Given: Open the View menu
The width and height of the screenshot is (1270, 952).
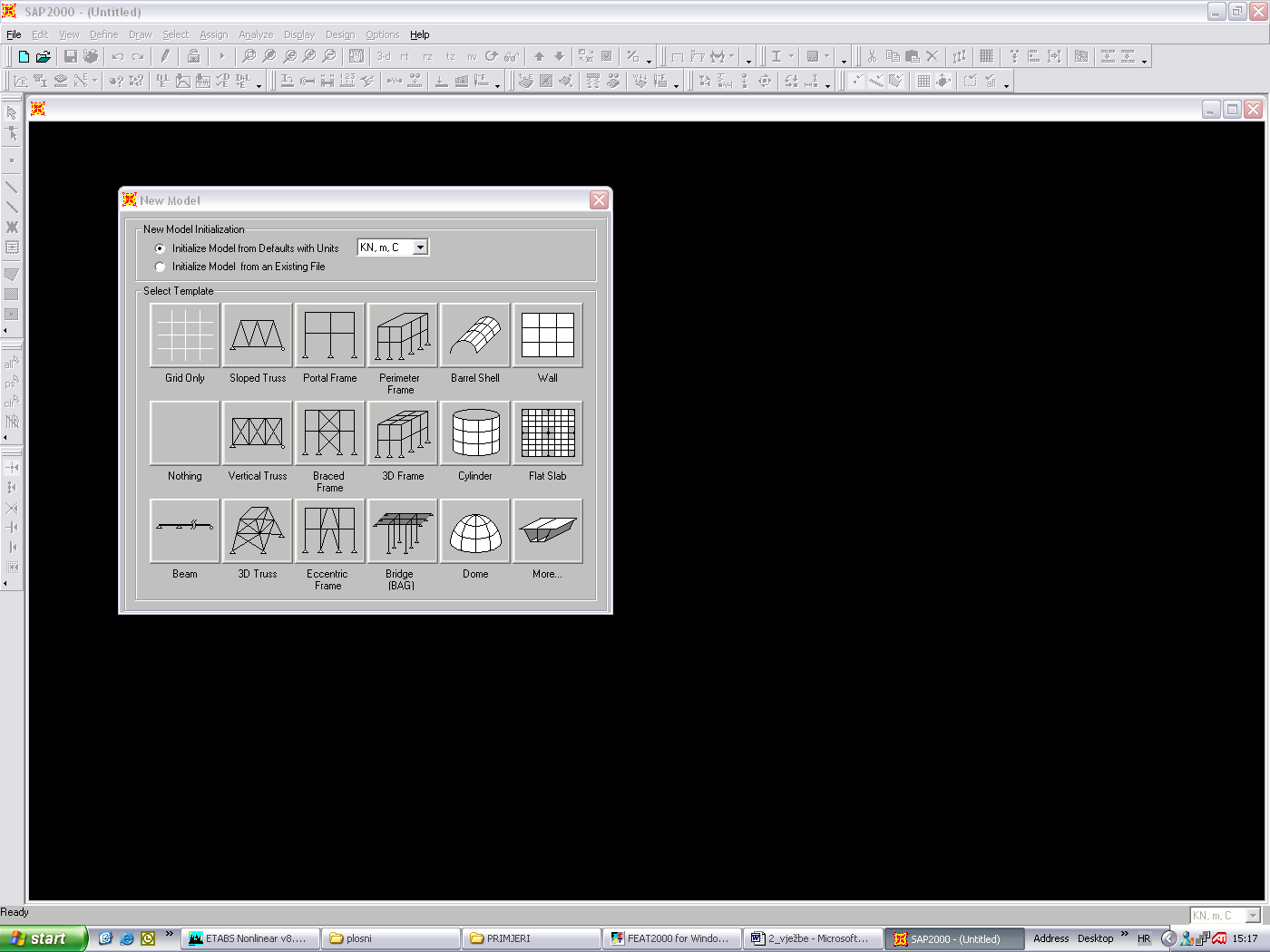Looking at the screenshot, I should tap(69, 34).
